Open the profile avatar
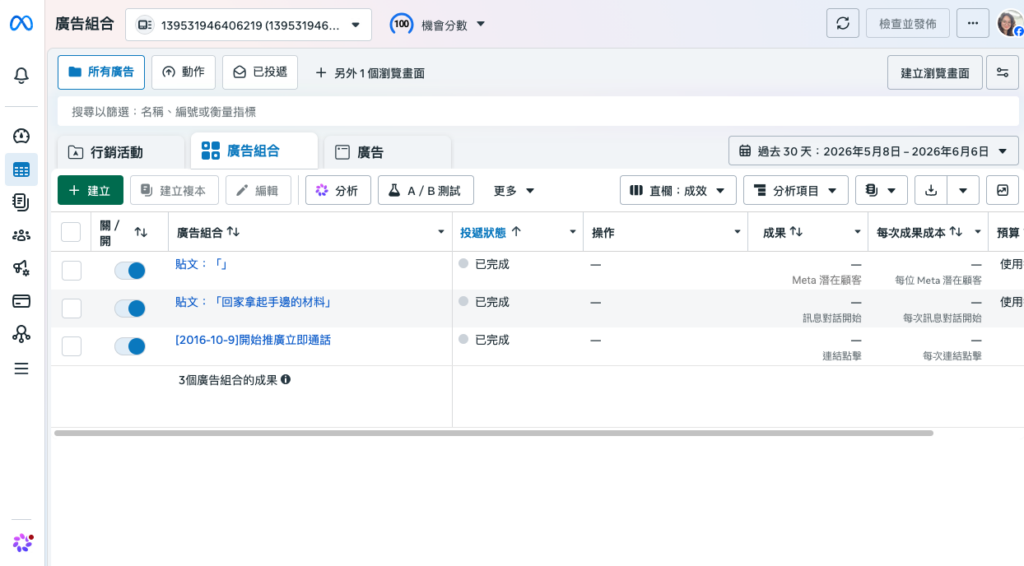Viewport: 1024px width, 566px height. pyautogui.click(x=1010, y=24)
